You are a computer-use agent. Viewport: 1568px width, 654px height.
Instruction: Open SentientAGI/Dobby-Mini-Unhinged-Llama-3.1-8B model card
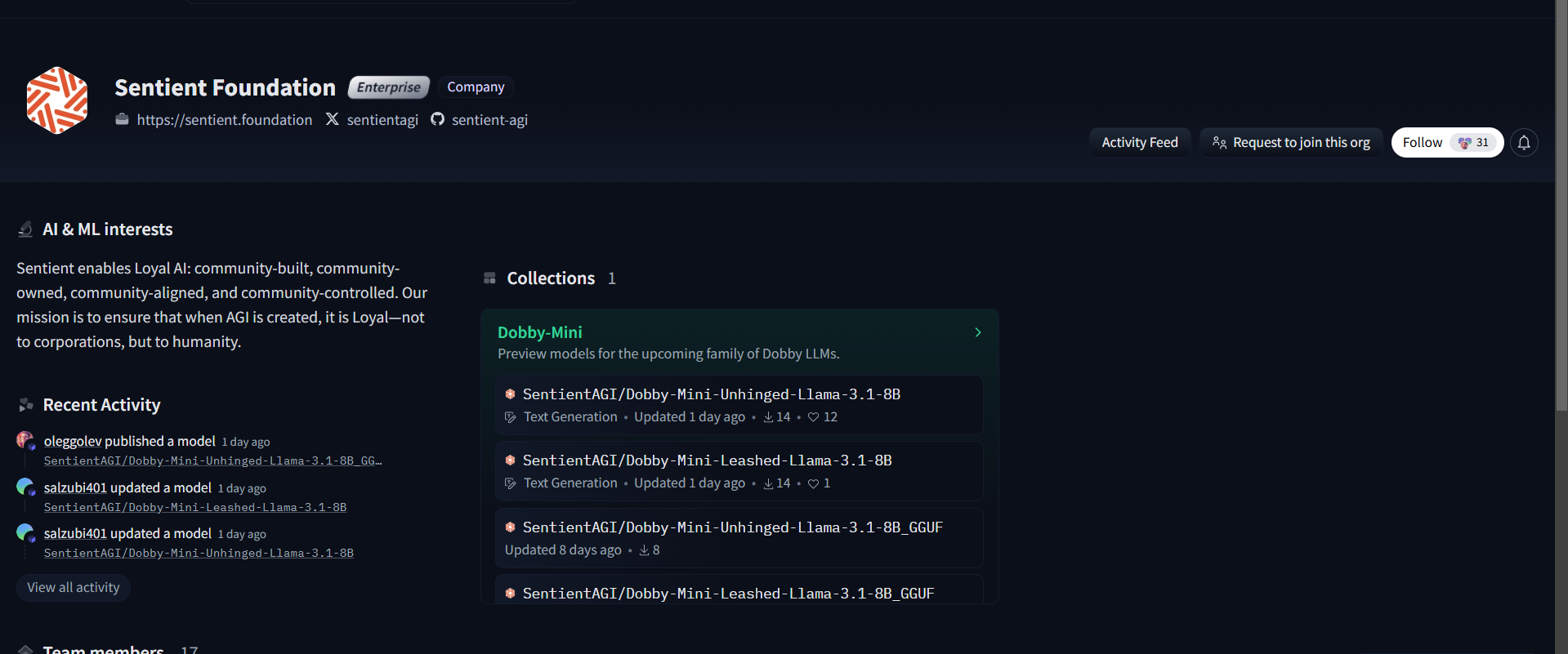[739, 405]
